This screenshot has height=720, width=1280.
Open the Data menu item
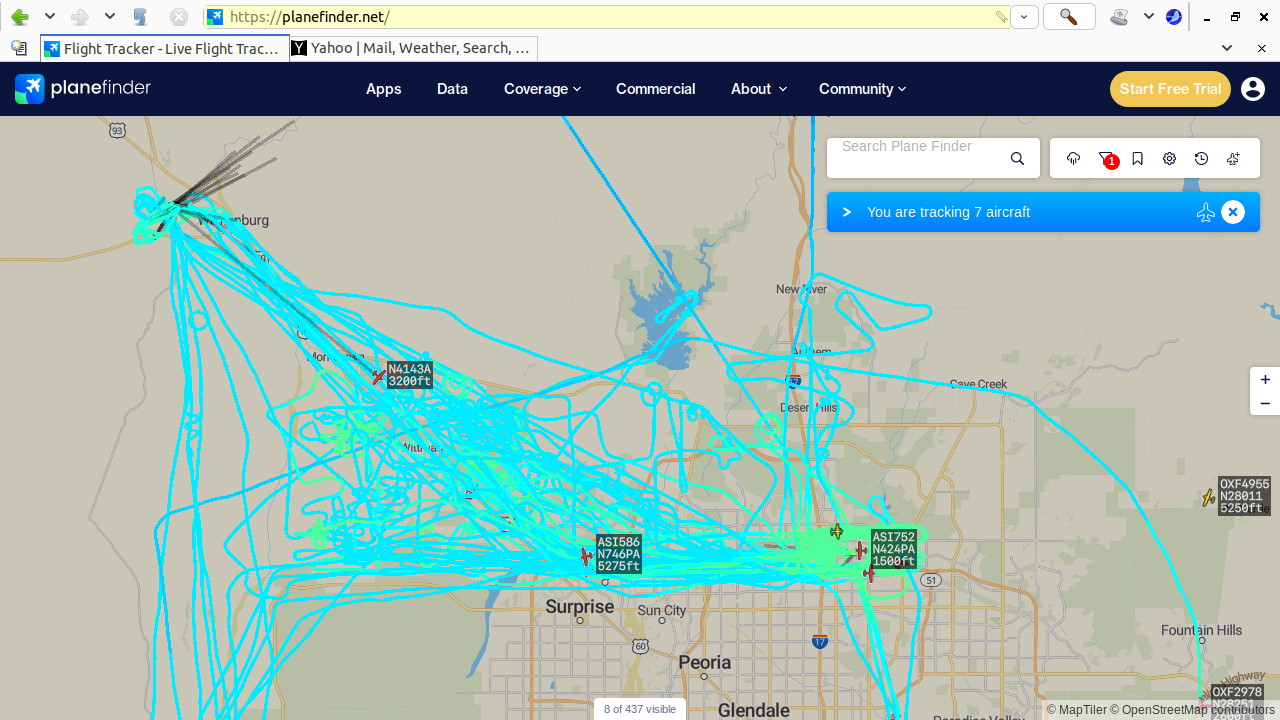[x=452, y=89]
